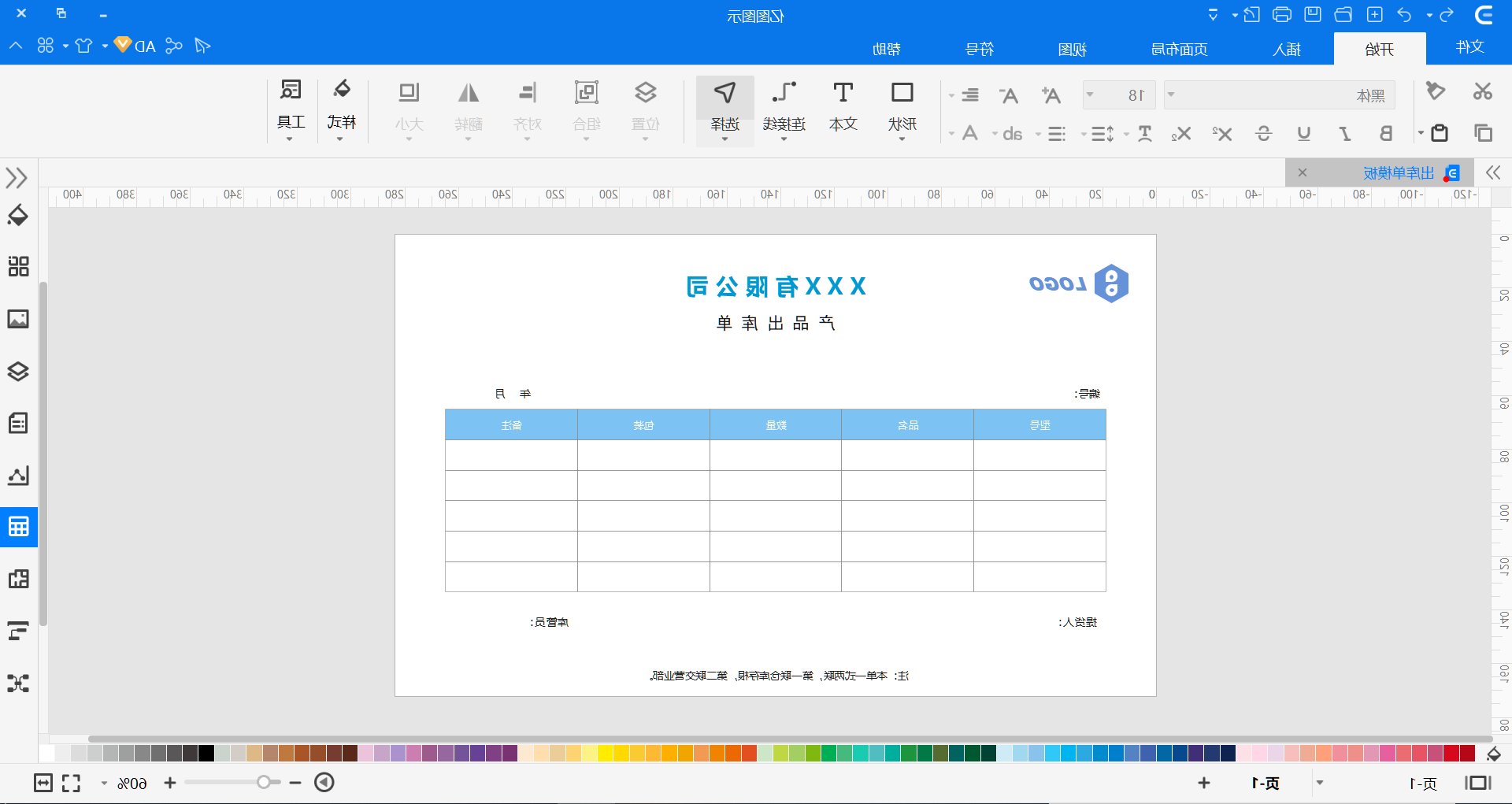This screenshot has width=1512, height=804.
Task: Click the paper-plane send icon
Action: click(x=202, y=46)
